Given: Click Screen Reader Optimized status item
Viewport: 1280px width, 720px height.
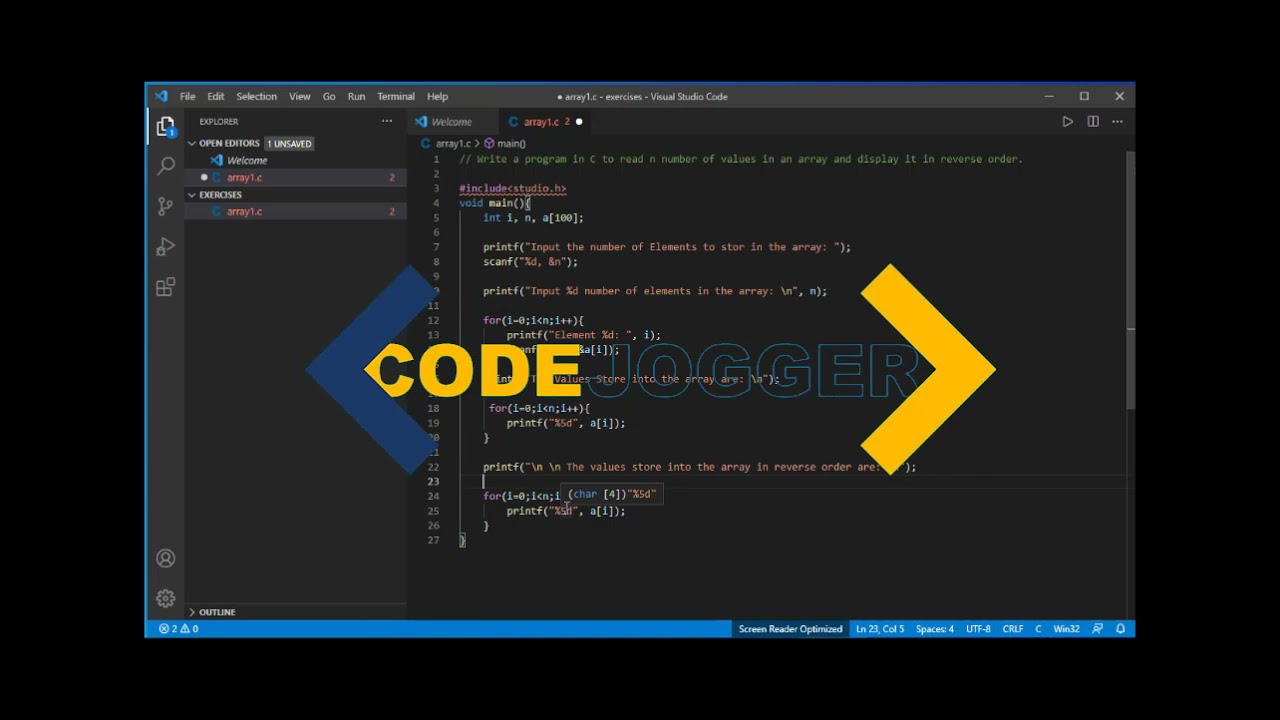Looking at the screenshot, I should tap(790, 629).
